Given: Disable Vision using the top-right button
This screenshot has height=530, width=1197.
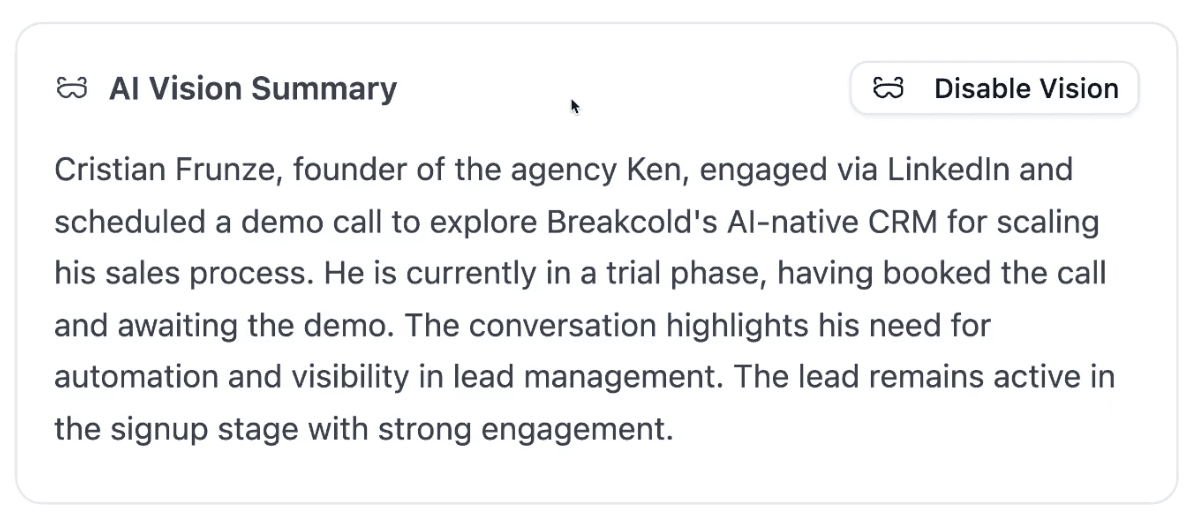Looking at the screenshot, I should pyautogui.click(x=995, y=89).
